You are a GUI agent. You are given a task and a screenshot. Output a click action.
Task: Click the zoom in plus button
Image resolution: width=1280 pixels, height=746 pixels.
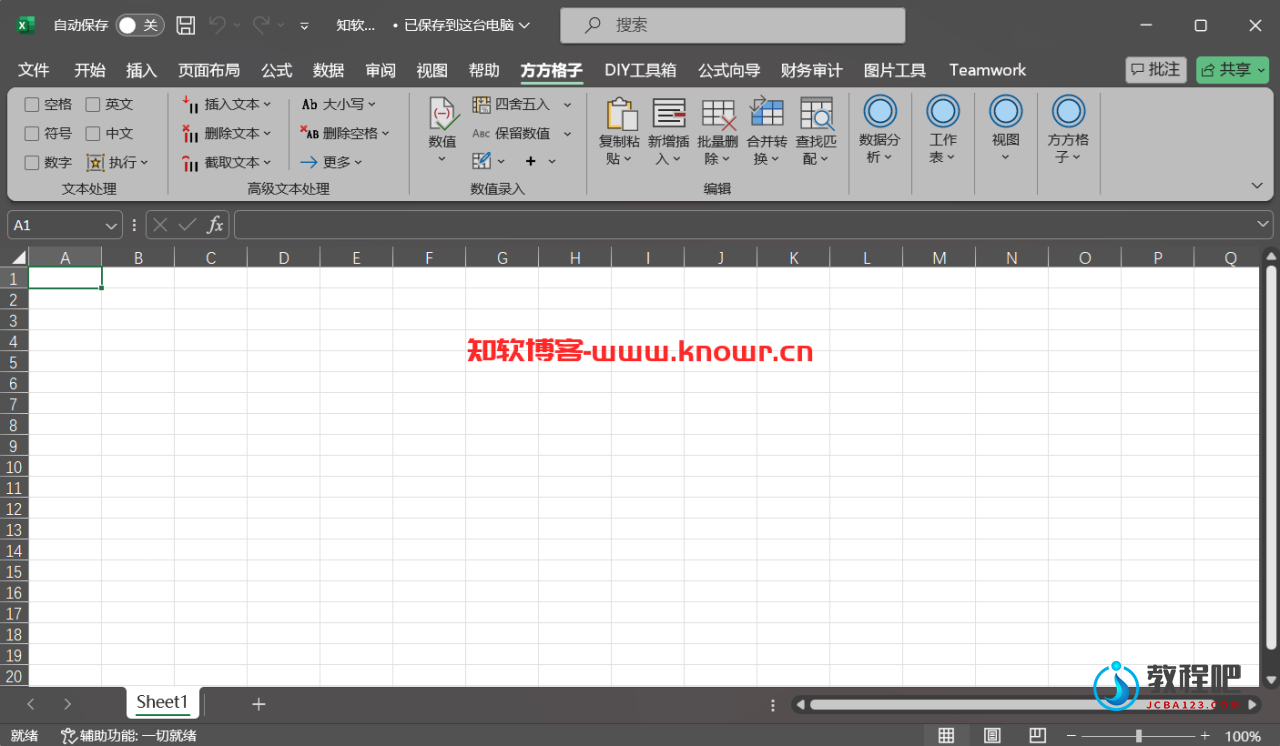click(1205, 736)
